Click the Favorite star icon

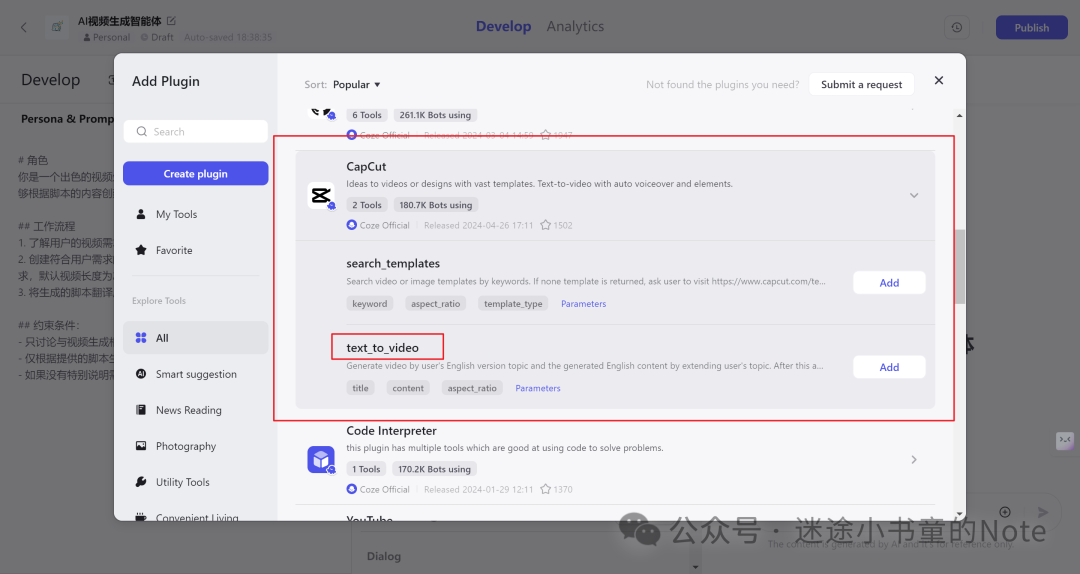pyautogui.click(x=141, y=250)
